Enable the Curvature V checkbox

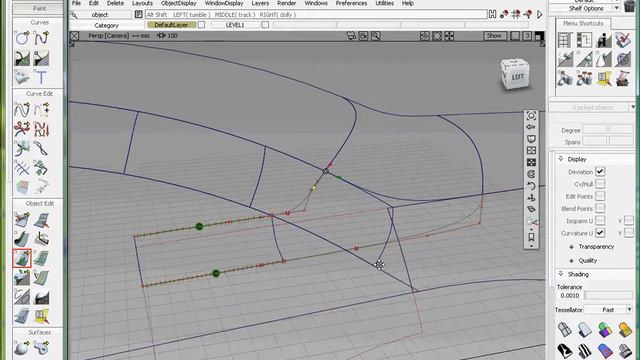click(x=629, y=233)
